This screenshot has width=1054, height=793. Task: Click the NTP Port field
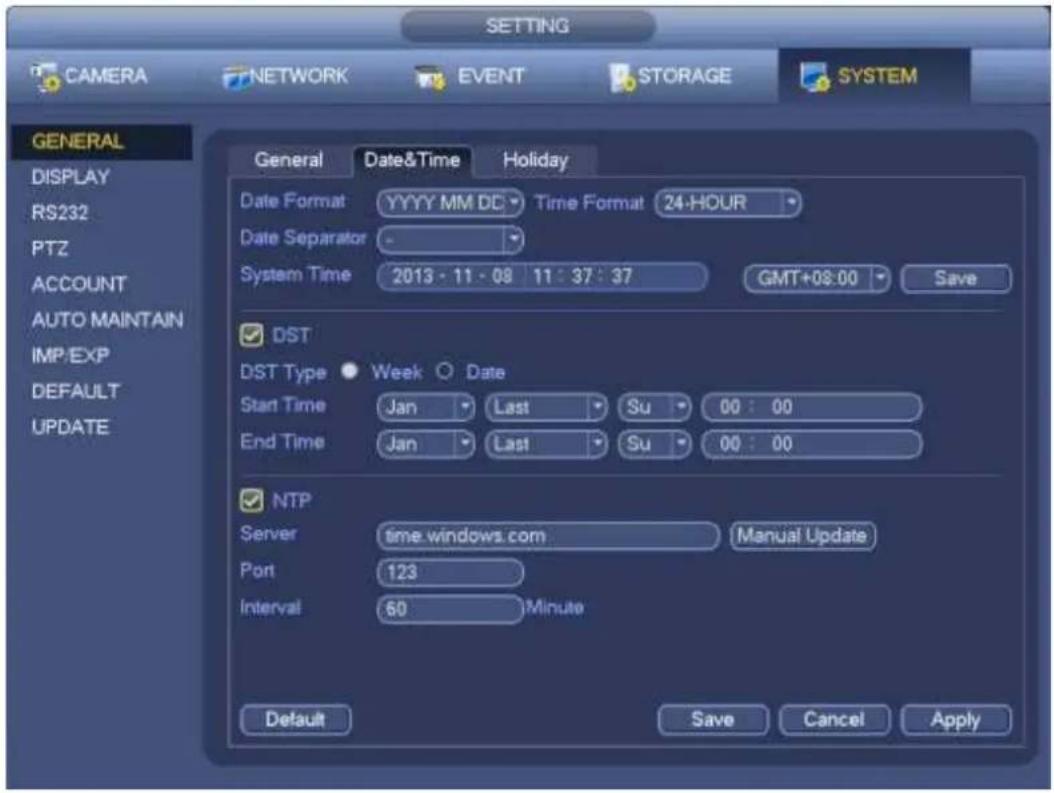point(450,573)
